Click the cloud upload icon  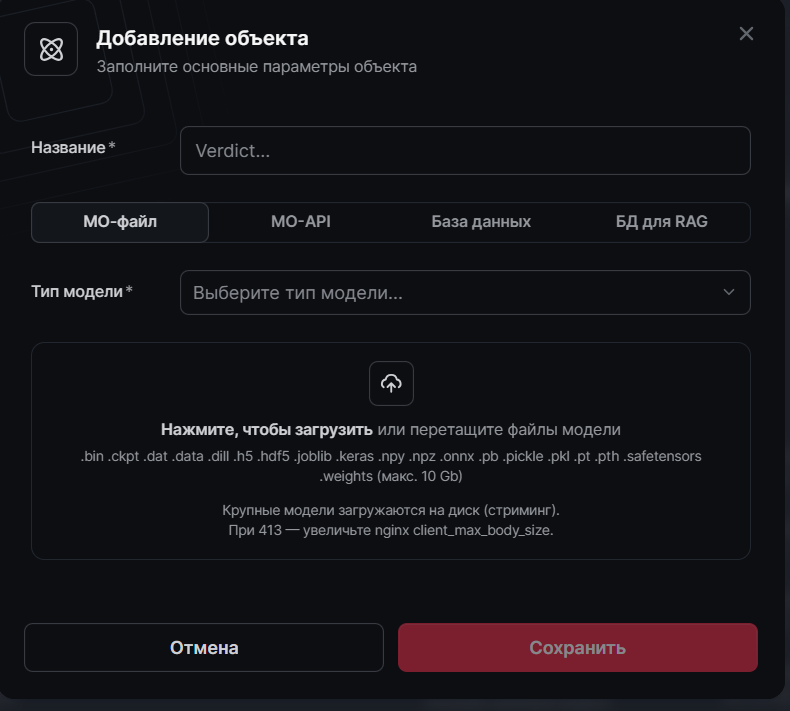click(391, 383)
